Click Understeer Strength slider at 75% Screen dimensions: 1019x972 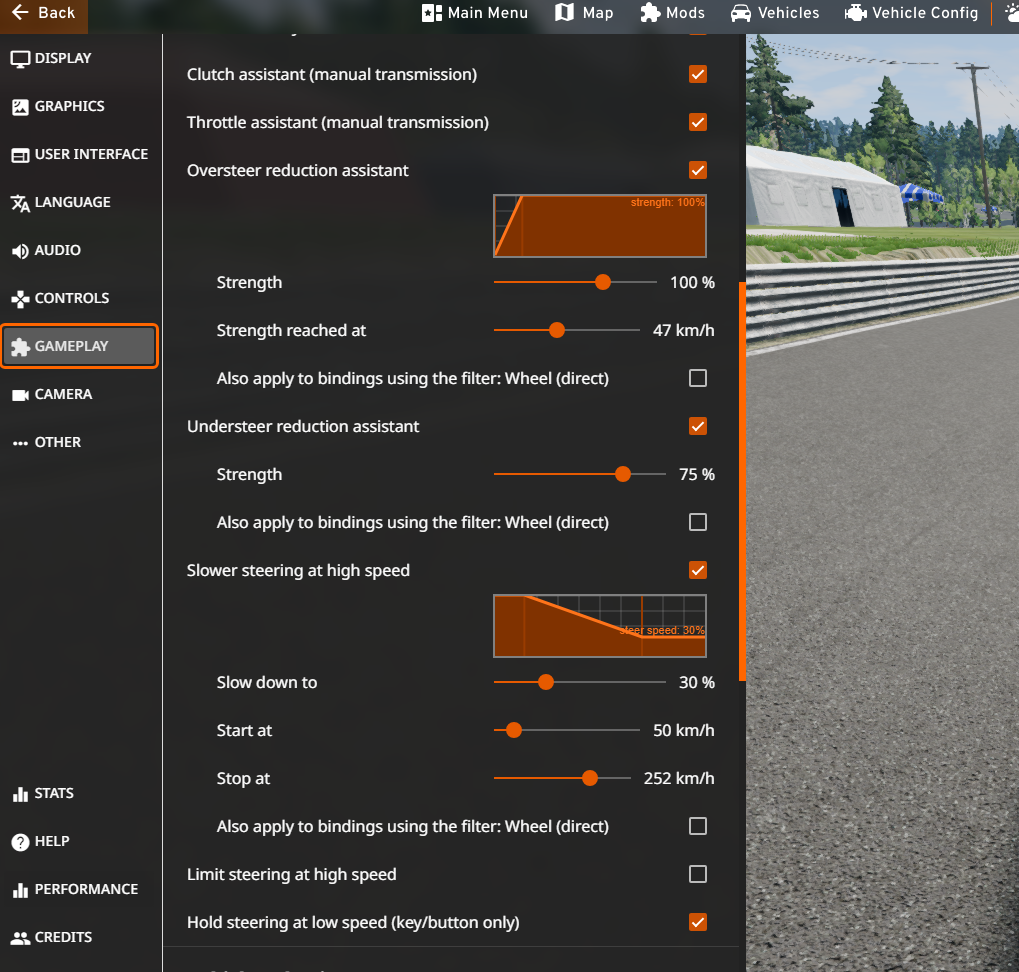pos(623,474)
